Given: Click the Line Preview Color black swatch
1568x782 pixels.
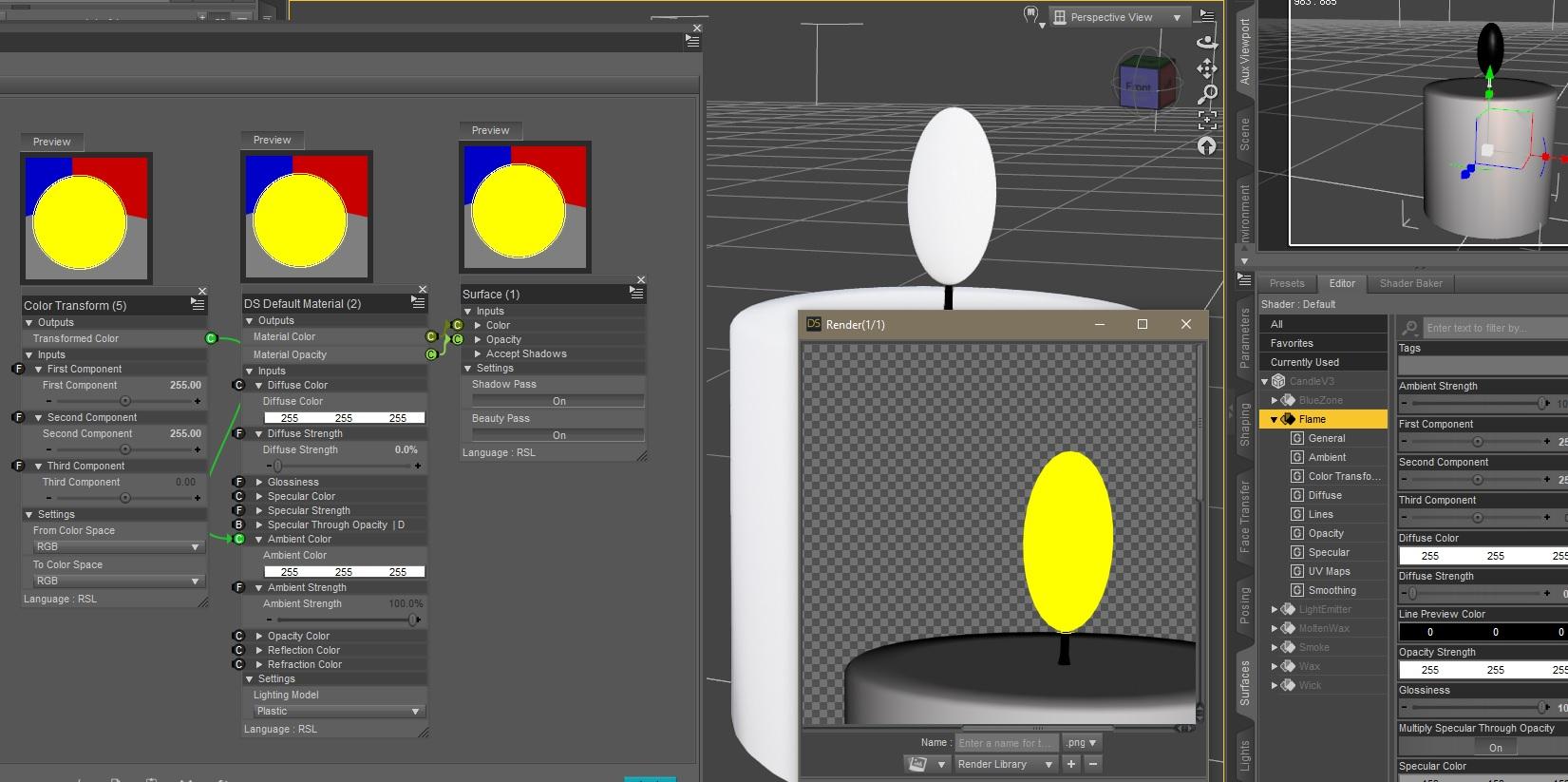Looking at the screenshot, I should 1483,632.
